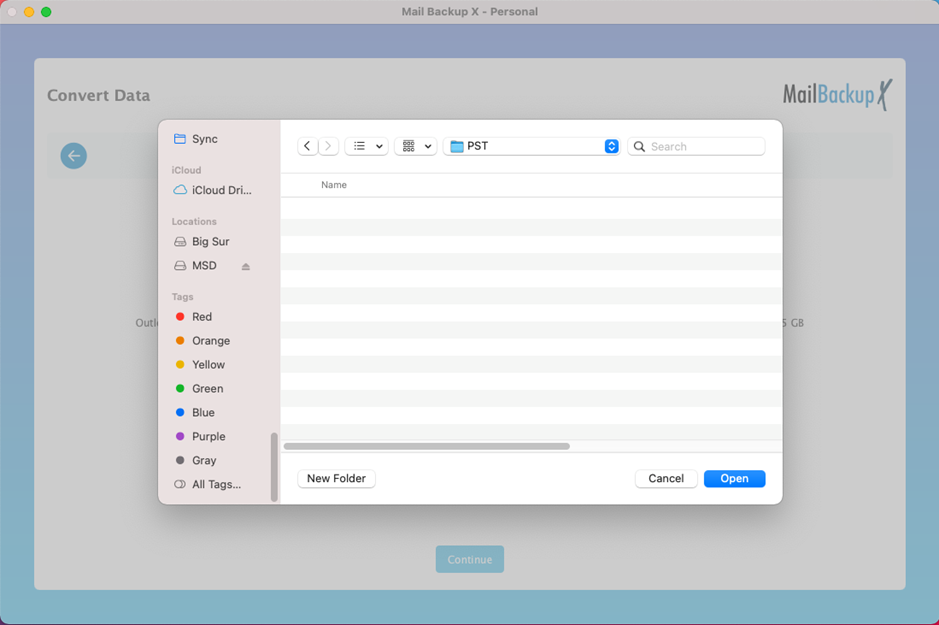Click the horizontal scrollbar in file list
Image resolution: width=939 pixels, height=625 pixels.
pos(426,446)
